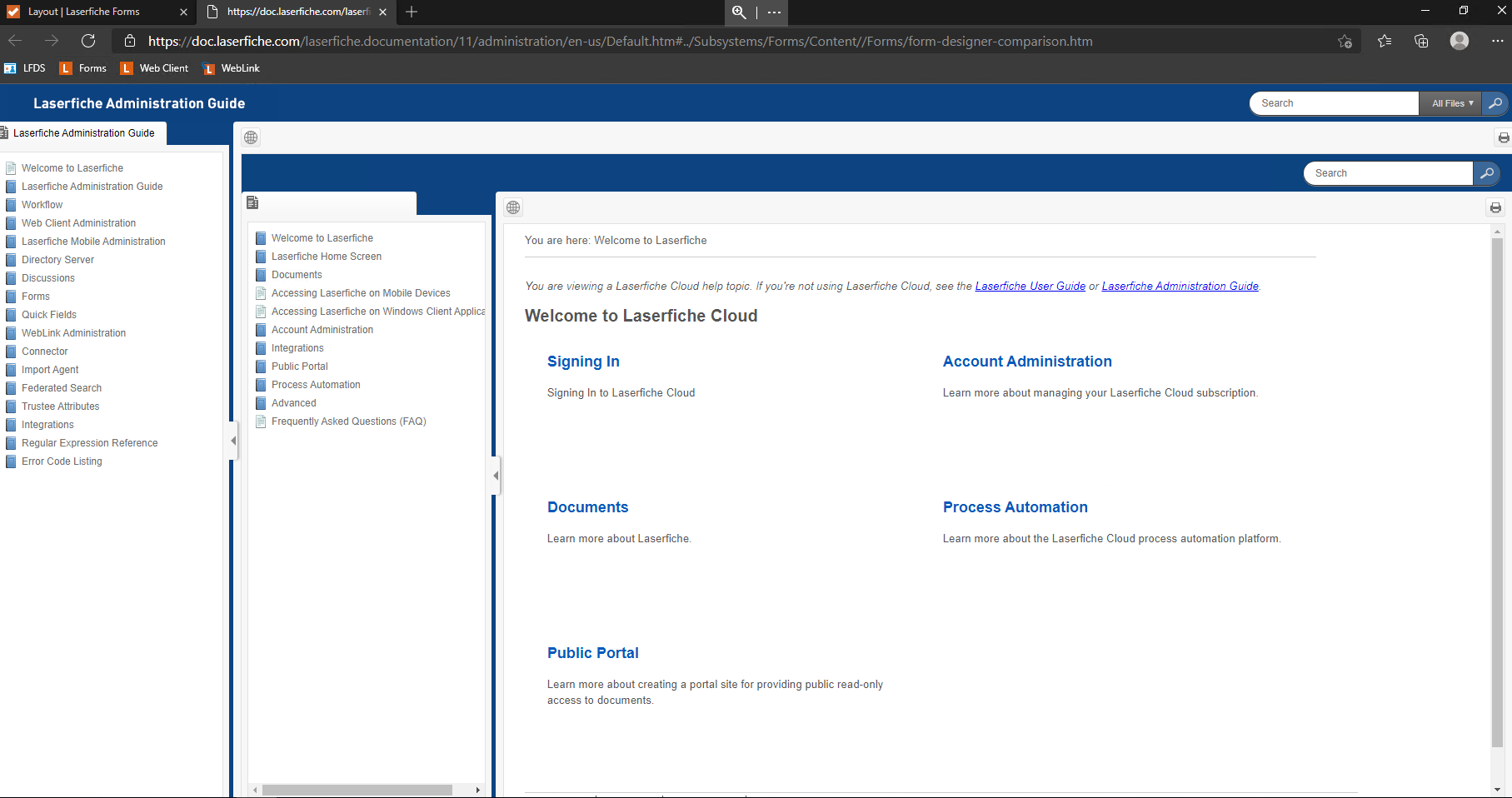Image resolution: width=1512 pixels, height=798 pixels.
Task: Click the content vertical scrollbar thumb
Action: tap(1497, 492)
